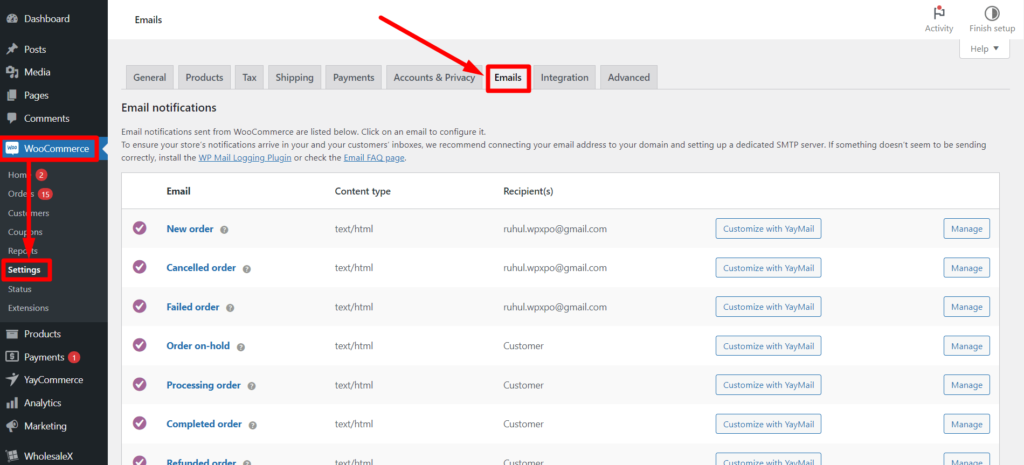Open WooCommerce Extensions submenu item
1024x465 pixels.
[x=28, y=308]
